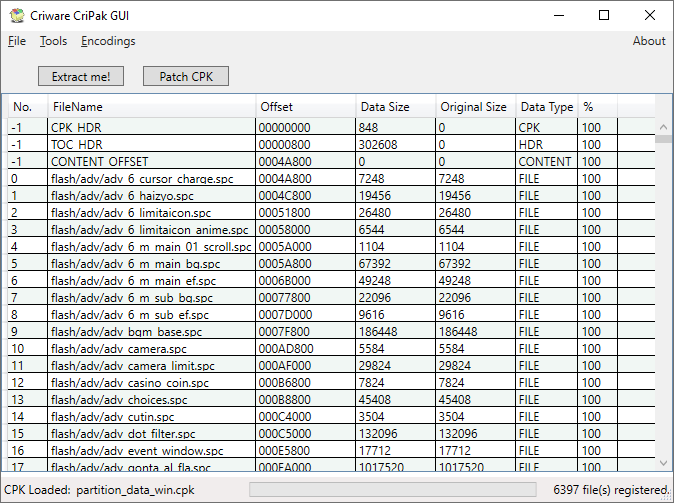
Task: Select adv_6_m_sub_ef.spc file name
Action: (130, 314)
